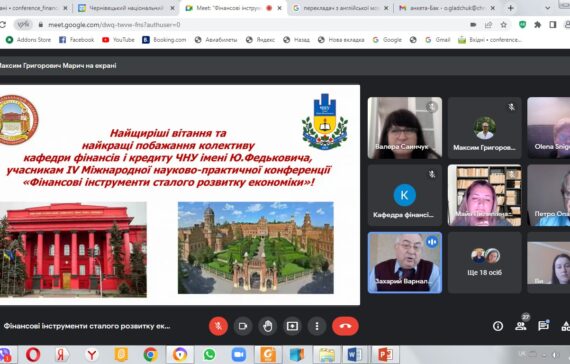Open Вхідні conference bookmark
The height and width of the screenshot is (364, 570).
click(x=490, y=40)
